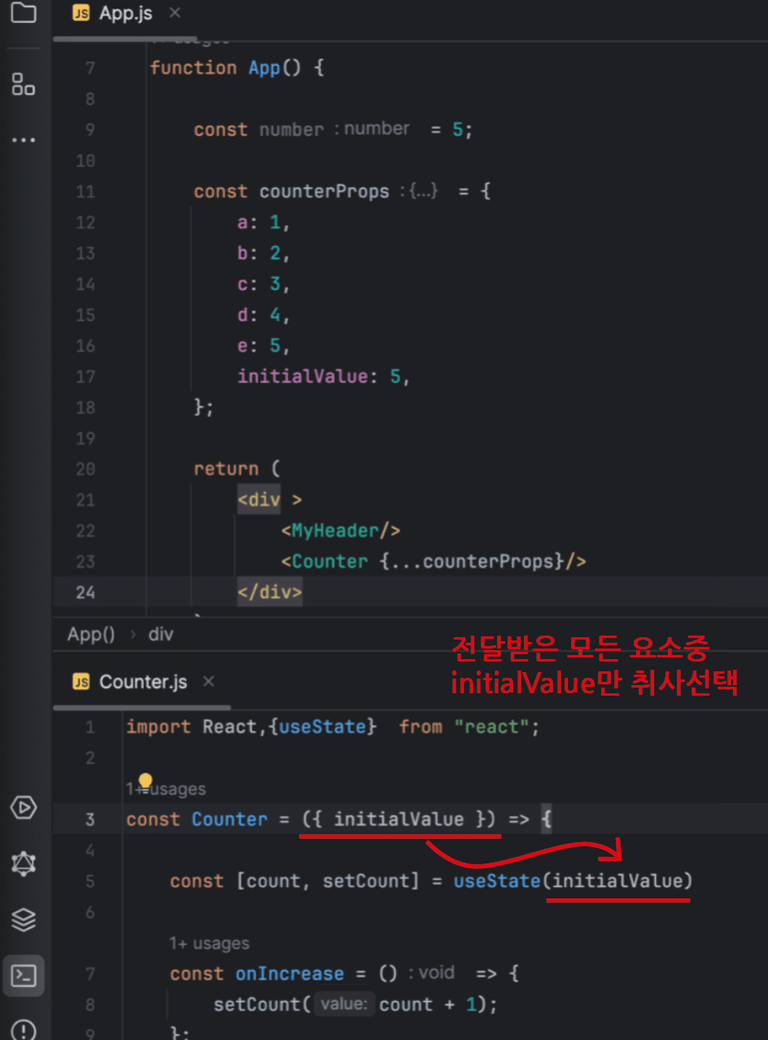Click 'e: 5,' property line
768x1040 pixels.
coord(263,346)
